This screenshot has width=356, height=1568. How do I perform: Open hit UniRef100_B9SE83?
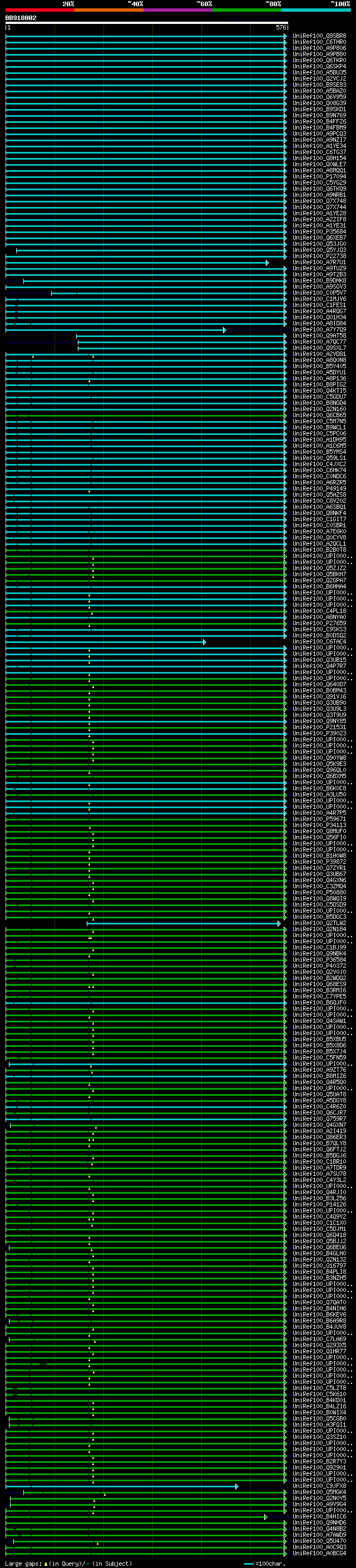click(x=319, y=85)
